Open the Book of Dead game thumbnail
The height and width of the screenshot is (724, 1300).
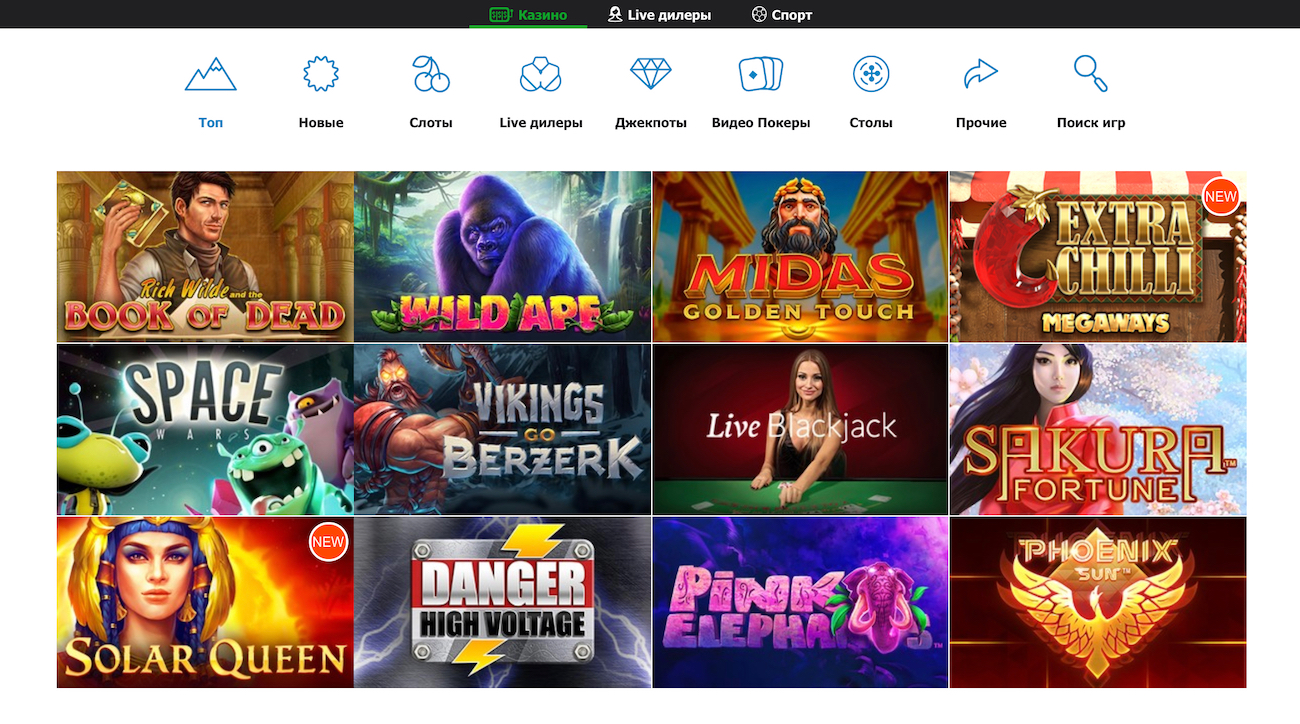point(205,257)
